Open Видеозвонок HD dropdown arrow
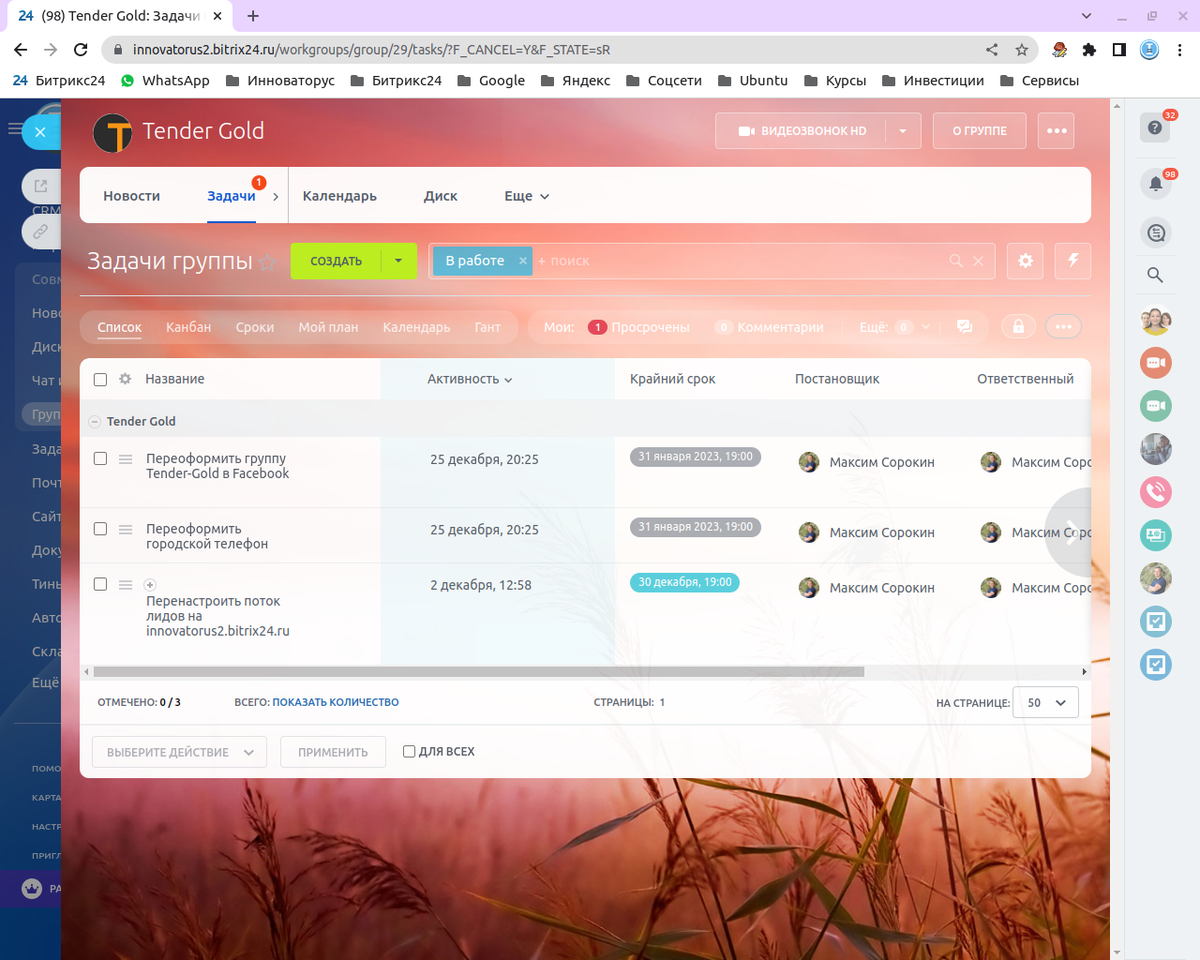This screenshot has height=960, width=1200. [904, 131]
